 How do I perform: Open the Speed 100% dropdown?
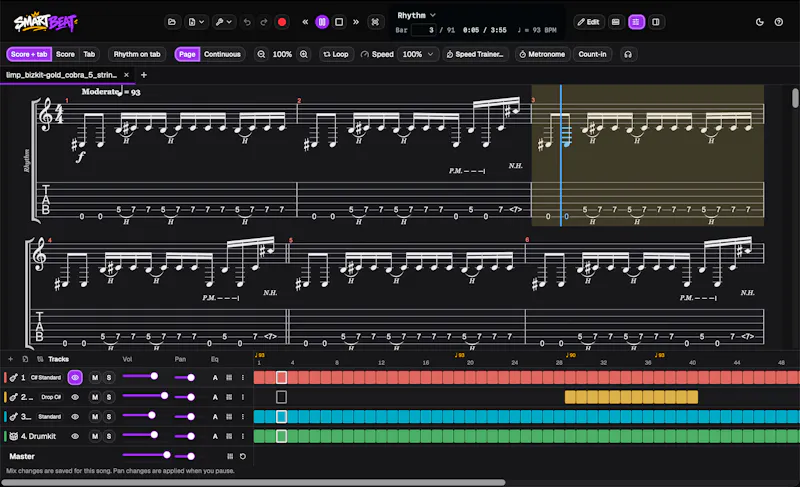(418, 54)
